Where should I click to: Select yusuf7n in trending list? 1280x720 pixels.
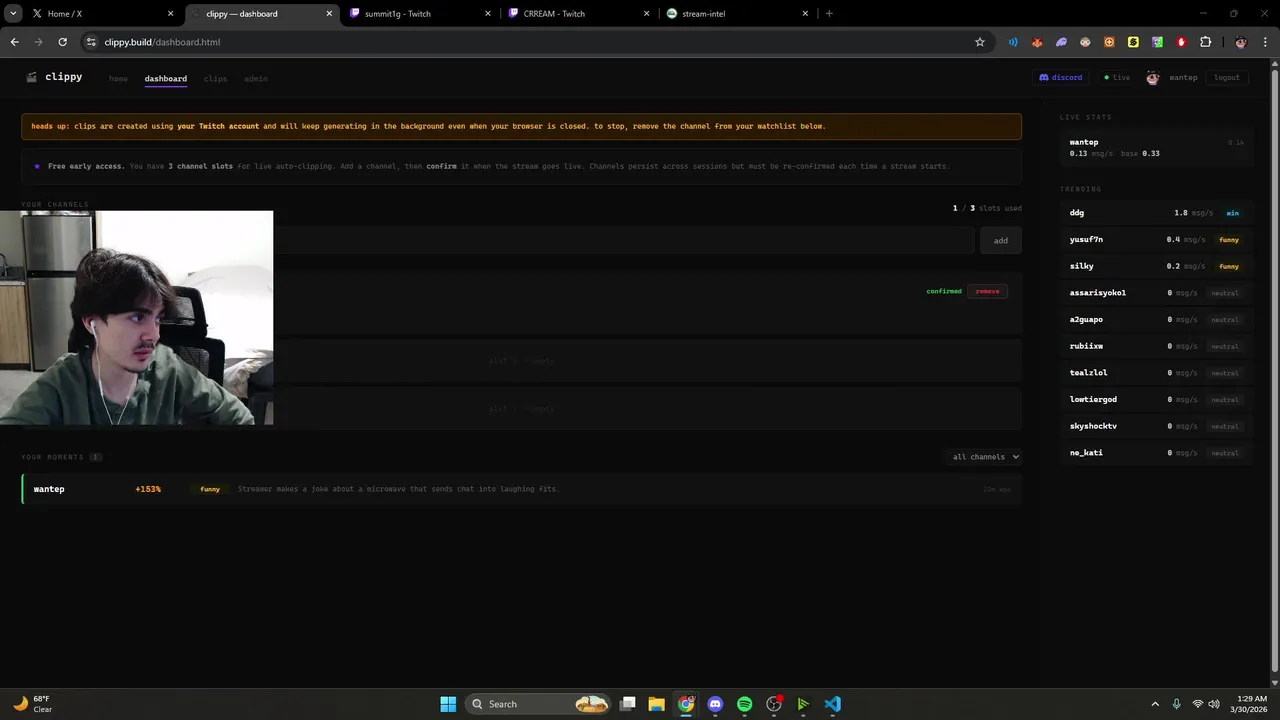click(1156, 240)
